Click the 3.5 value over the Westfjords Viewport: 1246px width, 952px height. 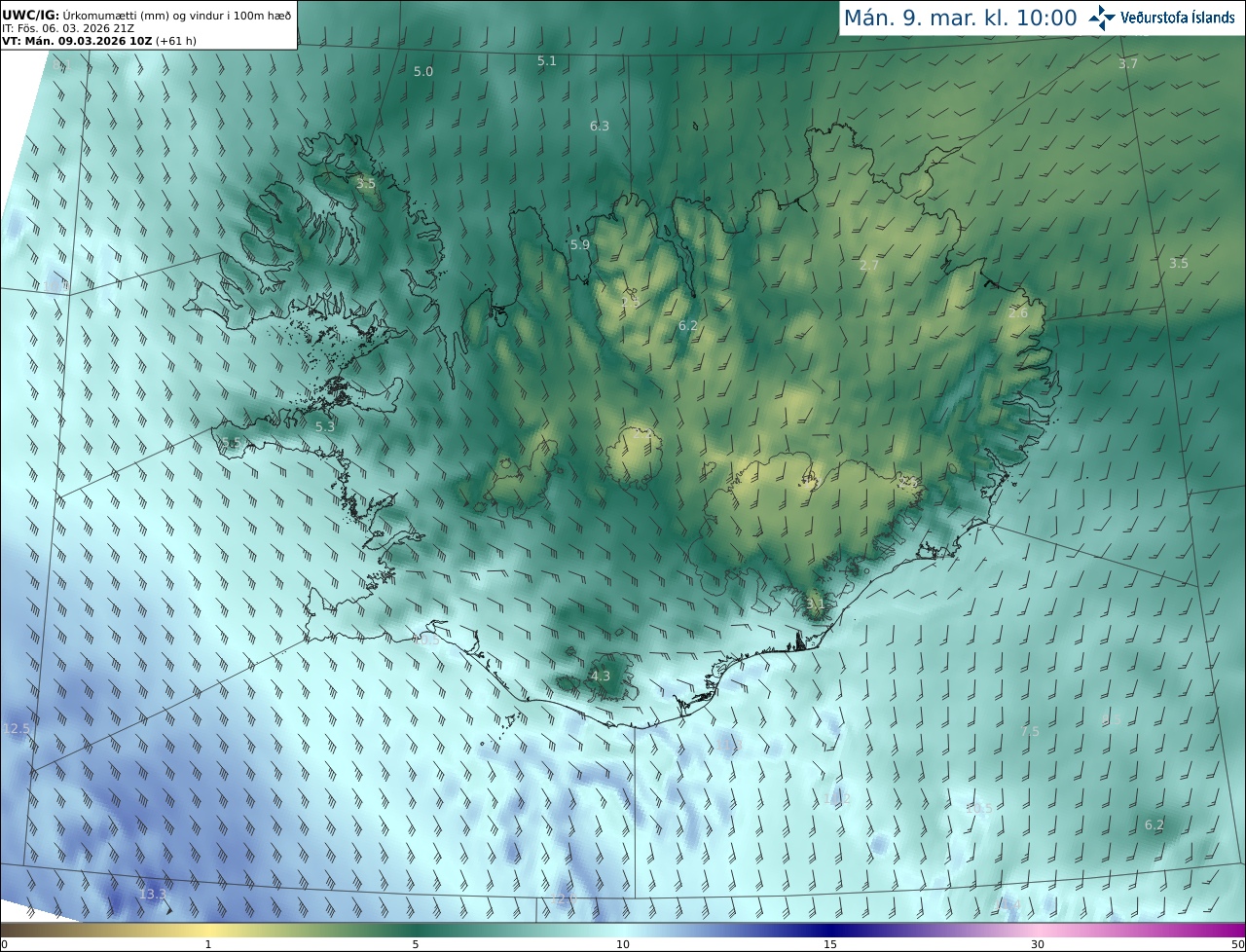pyautogui.click(x=366, y=183)
